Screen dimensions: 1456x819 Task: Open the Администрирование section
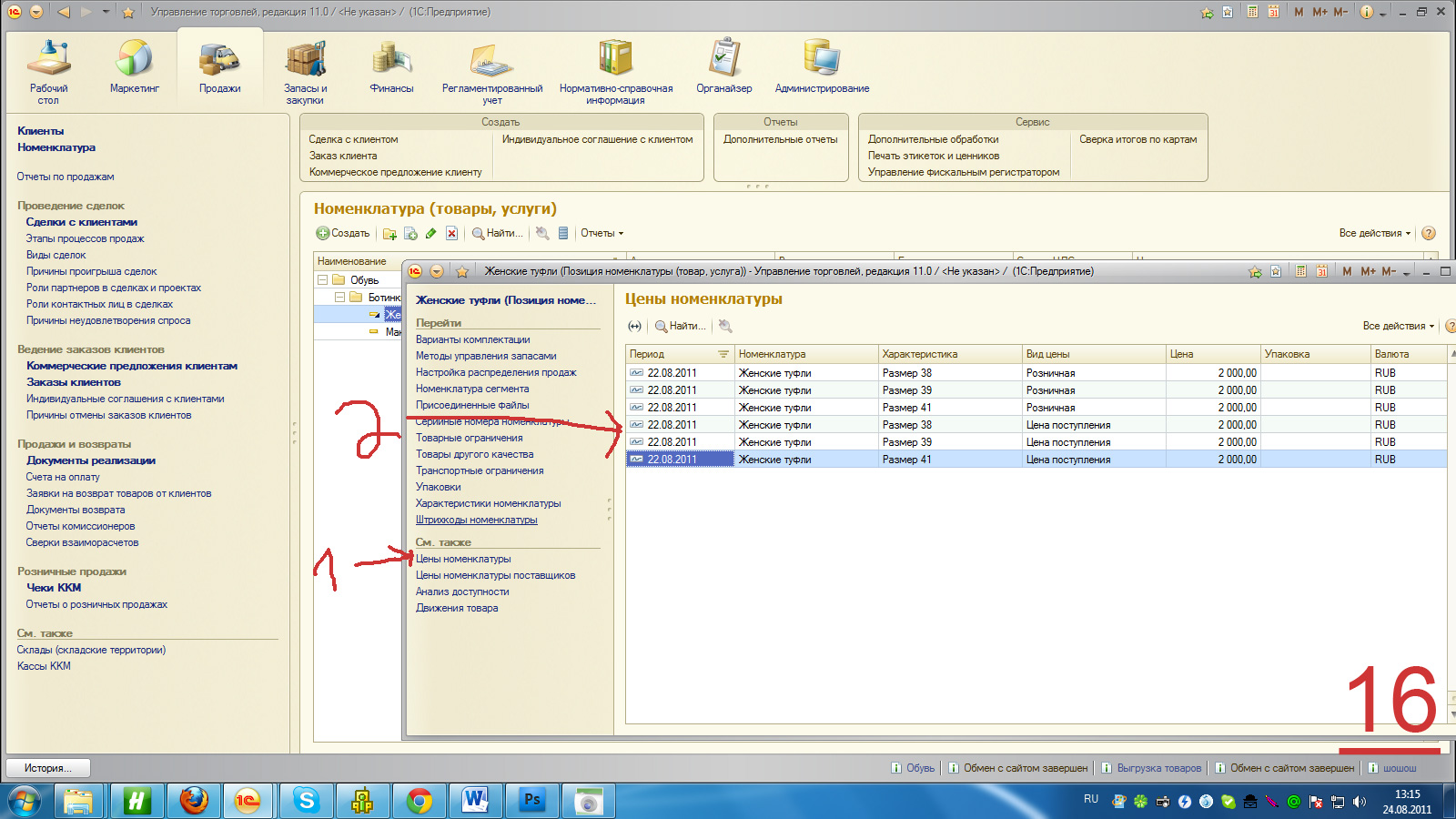[x=822, y=68]
